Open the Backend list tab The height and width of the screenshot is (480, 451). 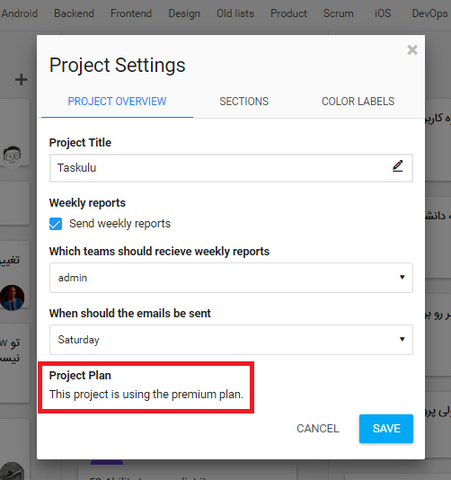74,13
